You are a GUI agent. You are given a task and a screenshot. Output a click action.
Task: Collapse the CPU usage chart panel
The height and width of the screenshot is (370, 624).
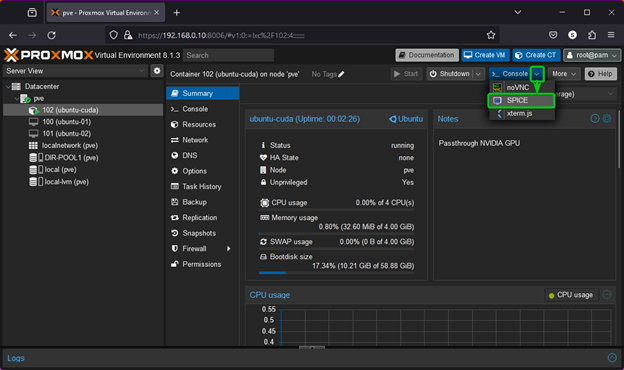pos(606,295)
